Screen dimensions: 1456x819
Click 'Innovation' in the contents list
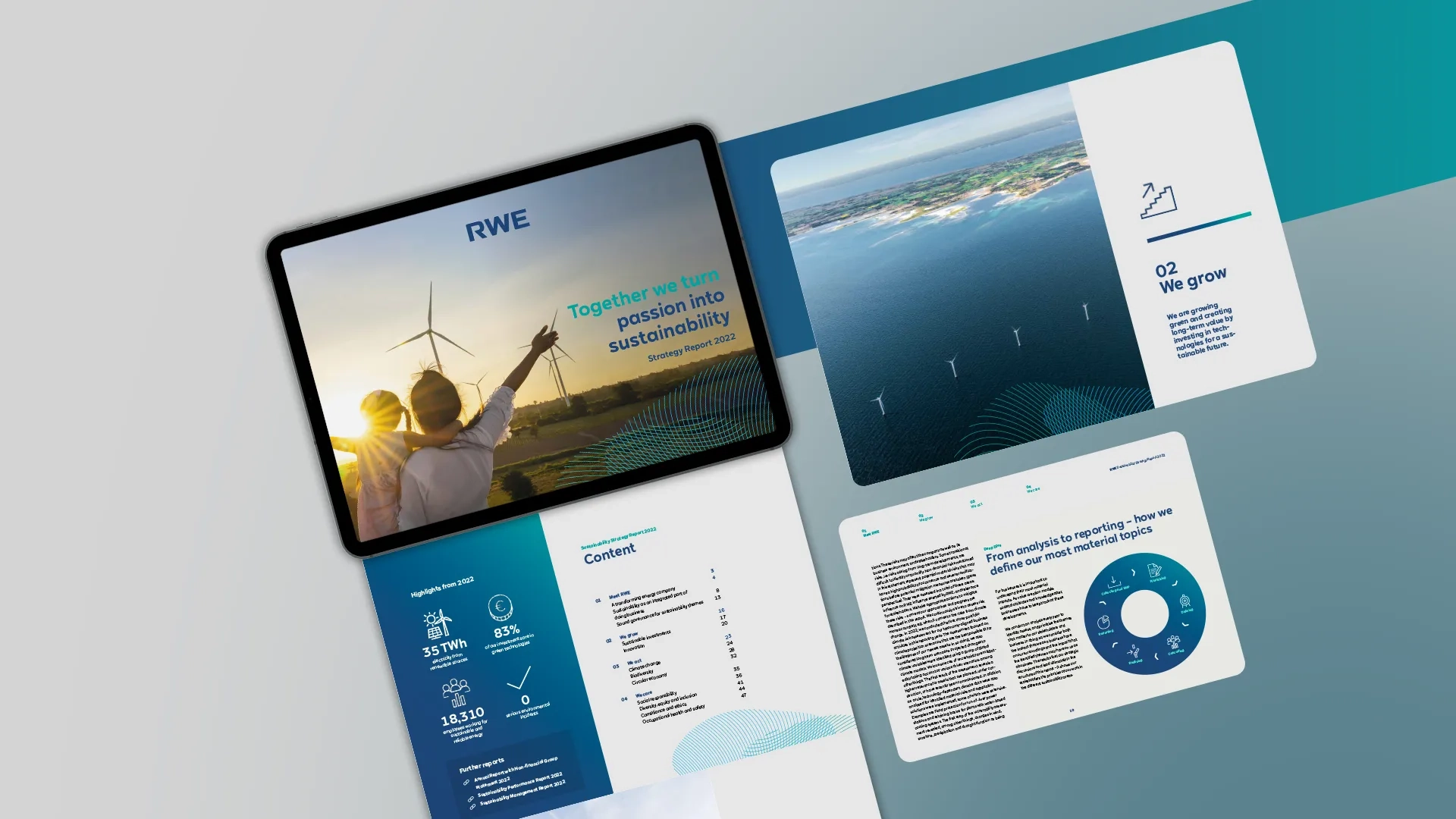coord(634,648)
